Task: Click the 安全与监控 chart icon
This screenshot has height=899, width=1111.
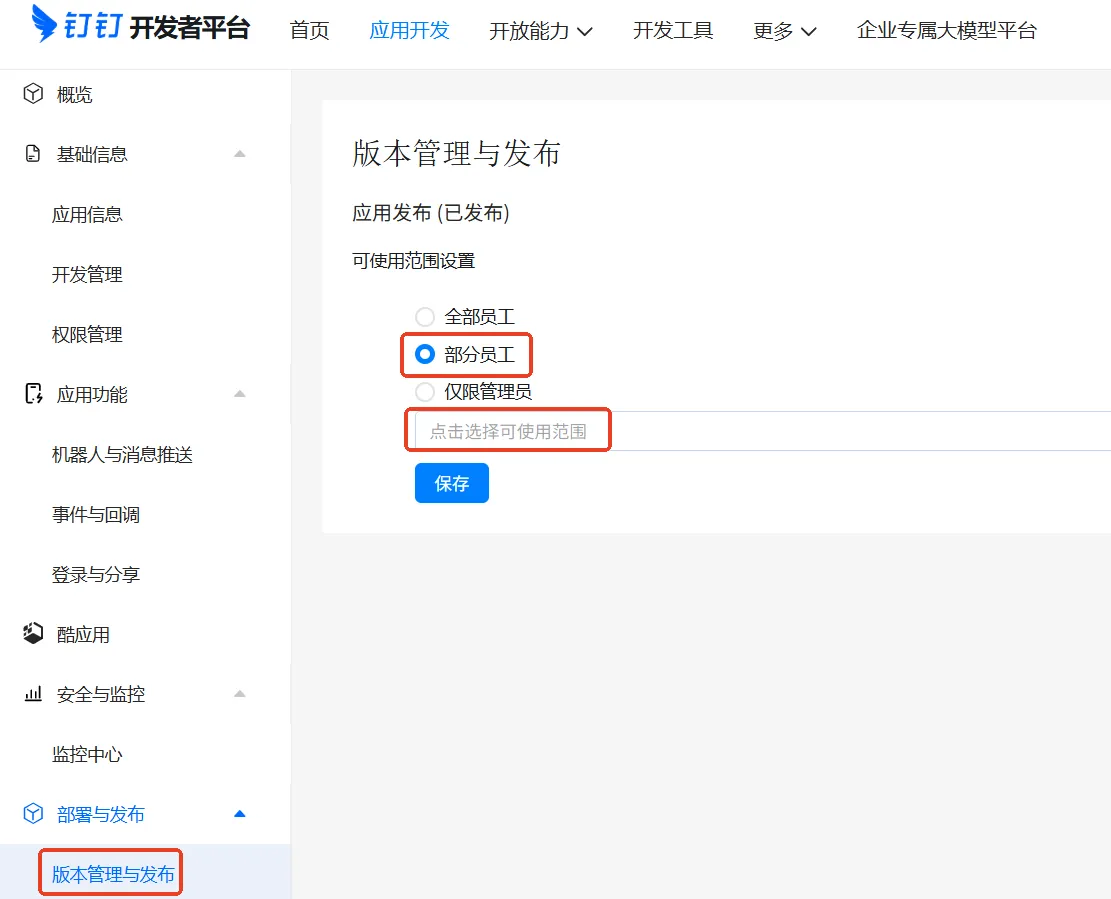Action: (33, 694)
